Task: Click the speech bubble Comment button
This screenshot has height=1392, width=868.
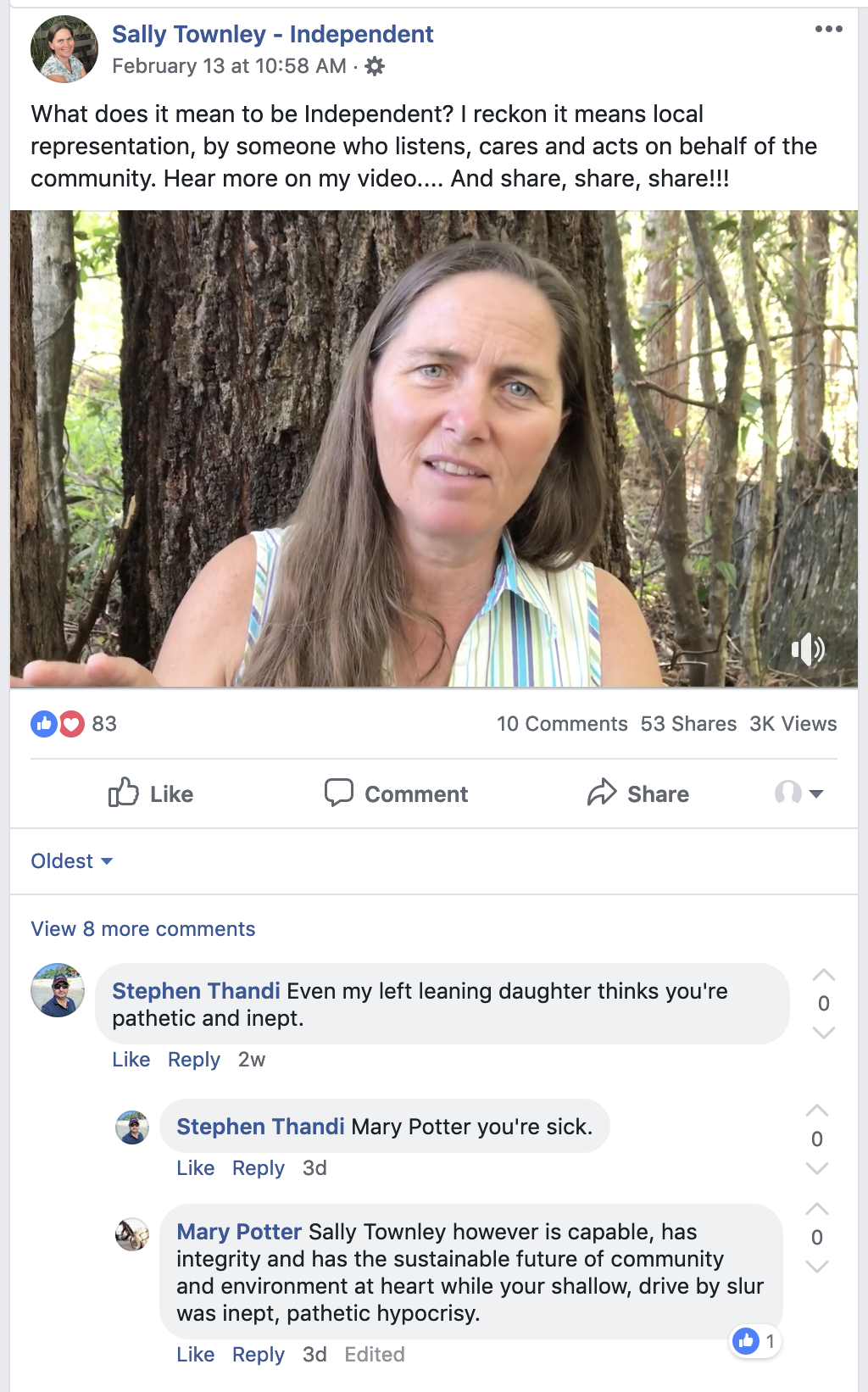Action: pyautogui.click(x=396, y=793)
